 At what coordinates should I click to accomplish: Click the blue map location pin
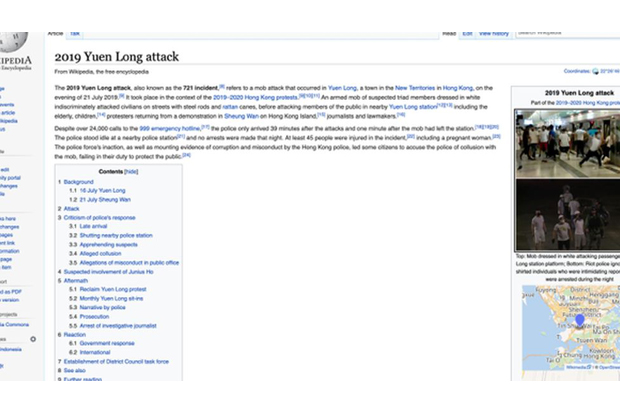click(x=580, y=320)
